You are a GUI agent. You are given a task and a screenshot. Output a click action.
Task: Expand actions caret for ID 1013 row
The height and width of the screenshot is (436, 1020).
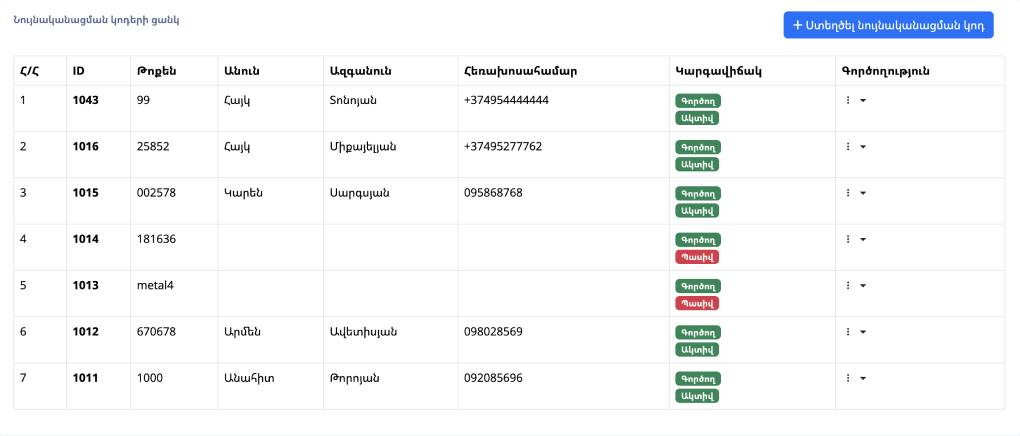tap(863, 286)
